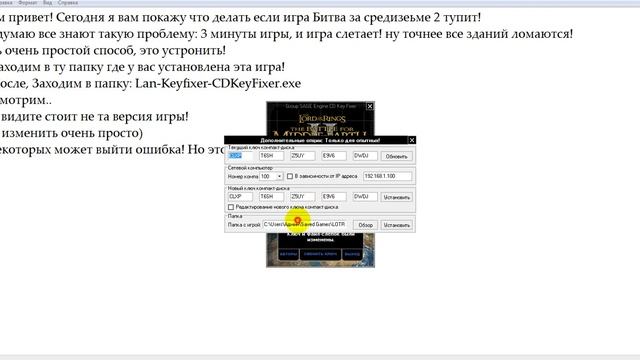Screen dimensions: 640x360
Task: Click new key field CLXP
Action: click(240, 196)
